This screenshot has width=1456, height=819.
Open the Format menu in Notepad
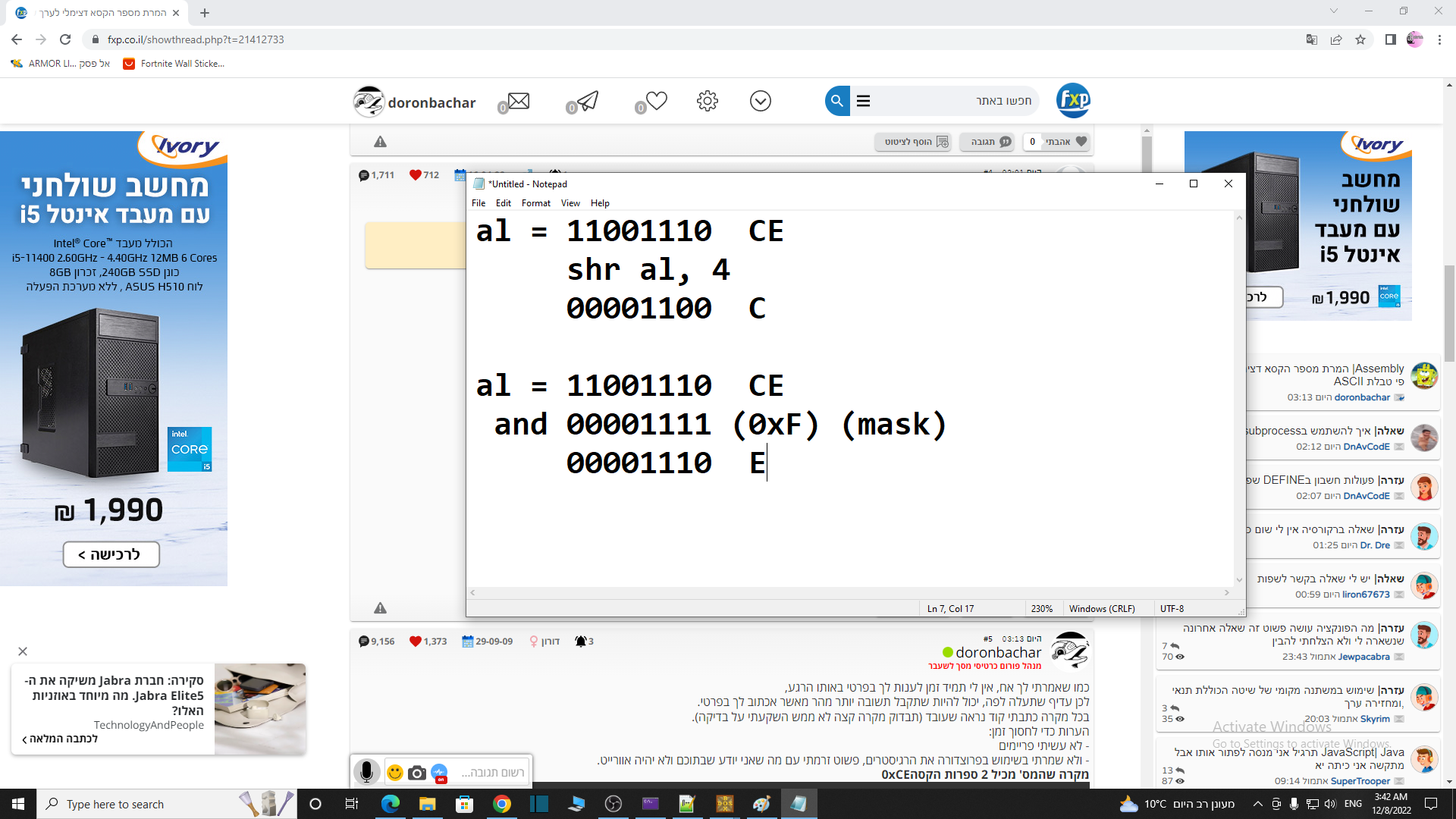[x=535, y=202]
